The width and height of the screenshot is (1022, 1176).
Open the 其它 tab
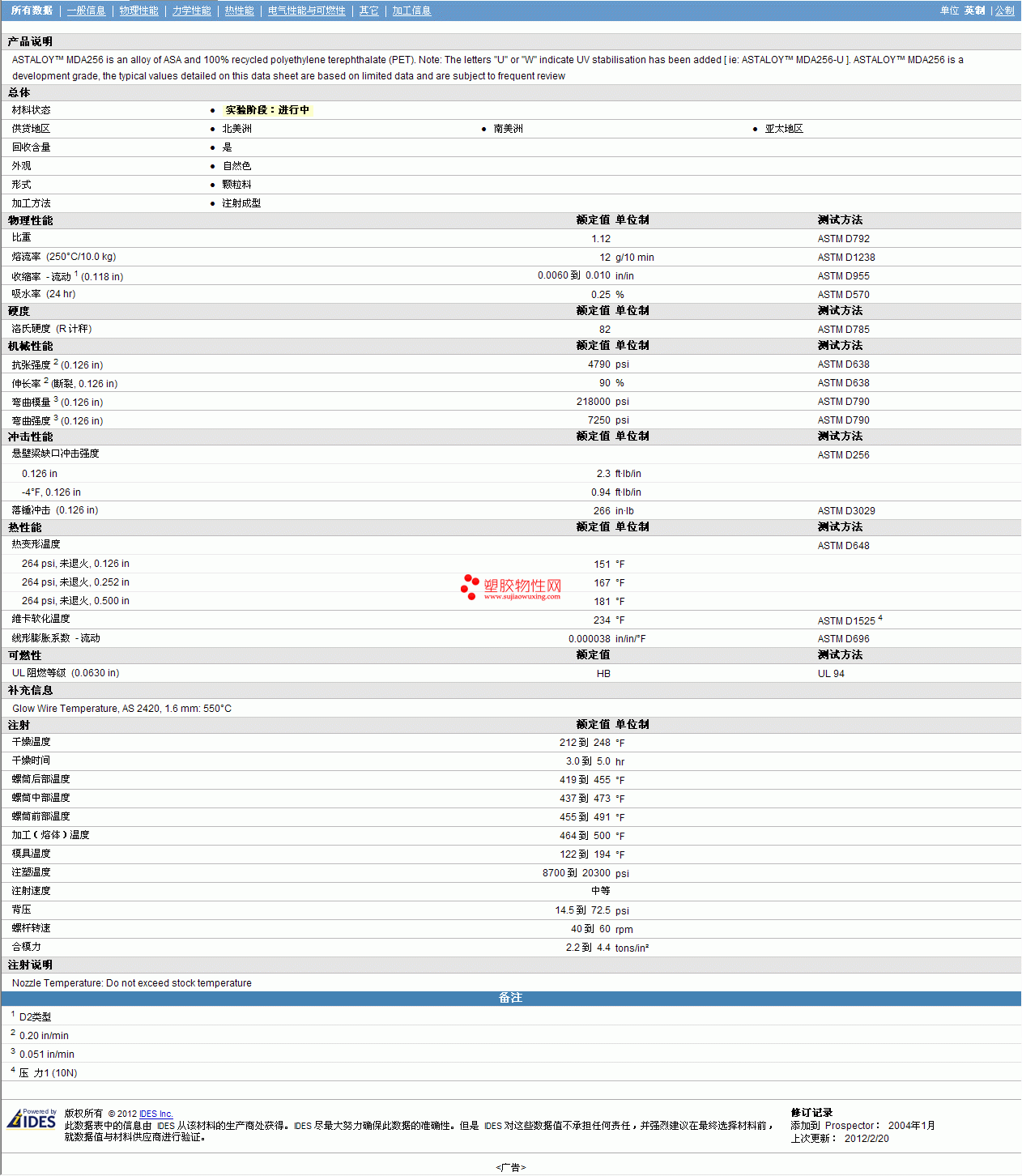[x=368, y=11]
